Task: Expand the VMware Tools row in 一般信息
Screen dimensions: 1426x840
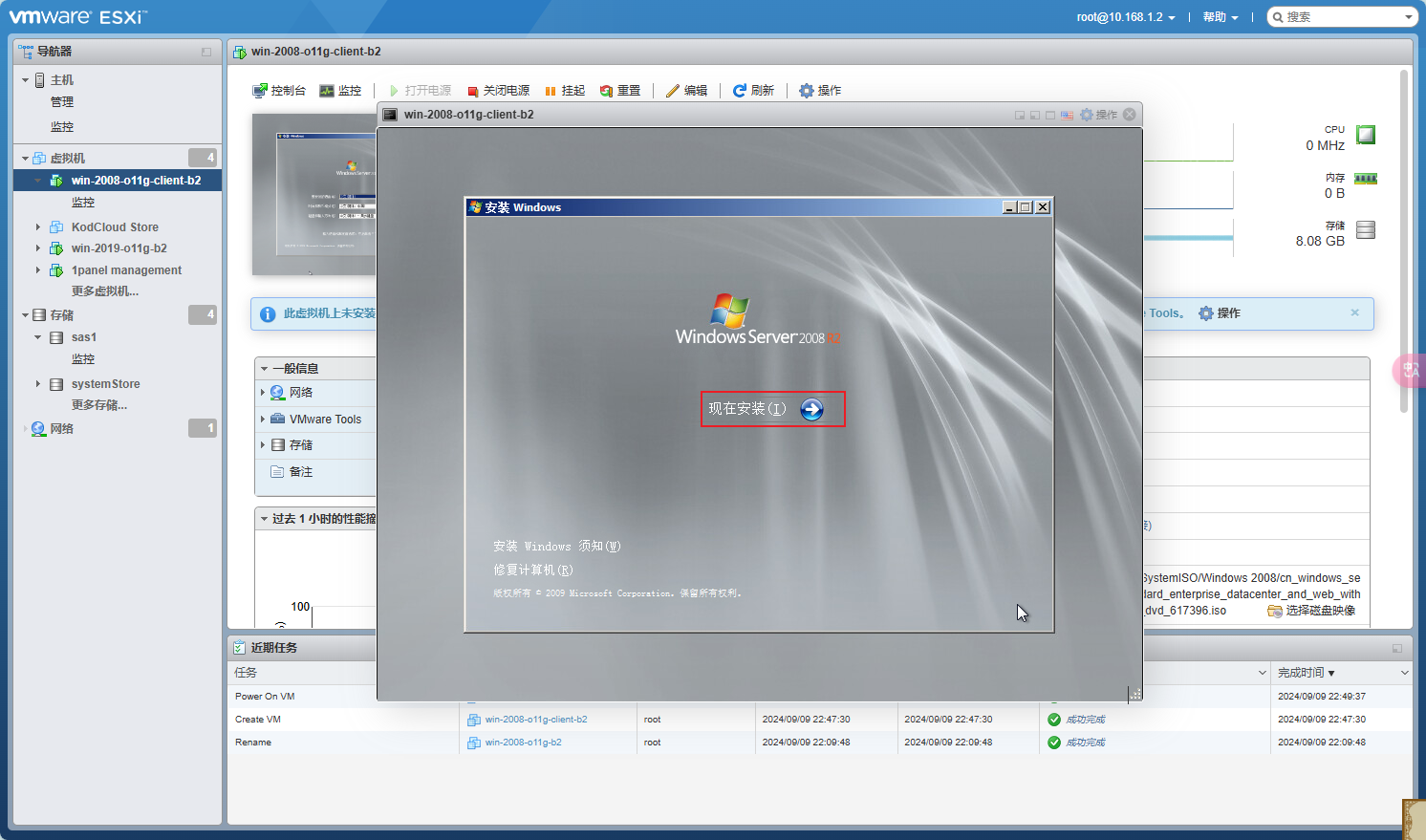Action: (x=263, y=420)
